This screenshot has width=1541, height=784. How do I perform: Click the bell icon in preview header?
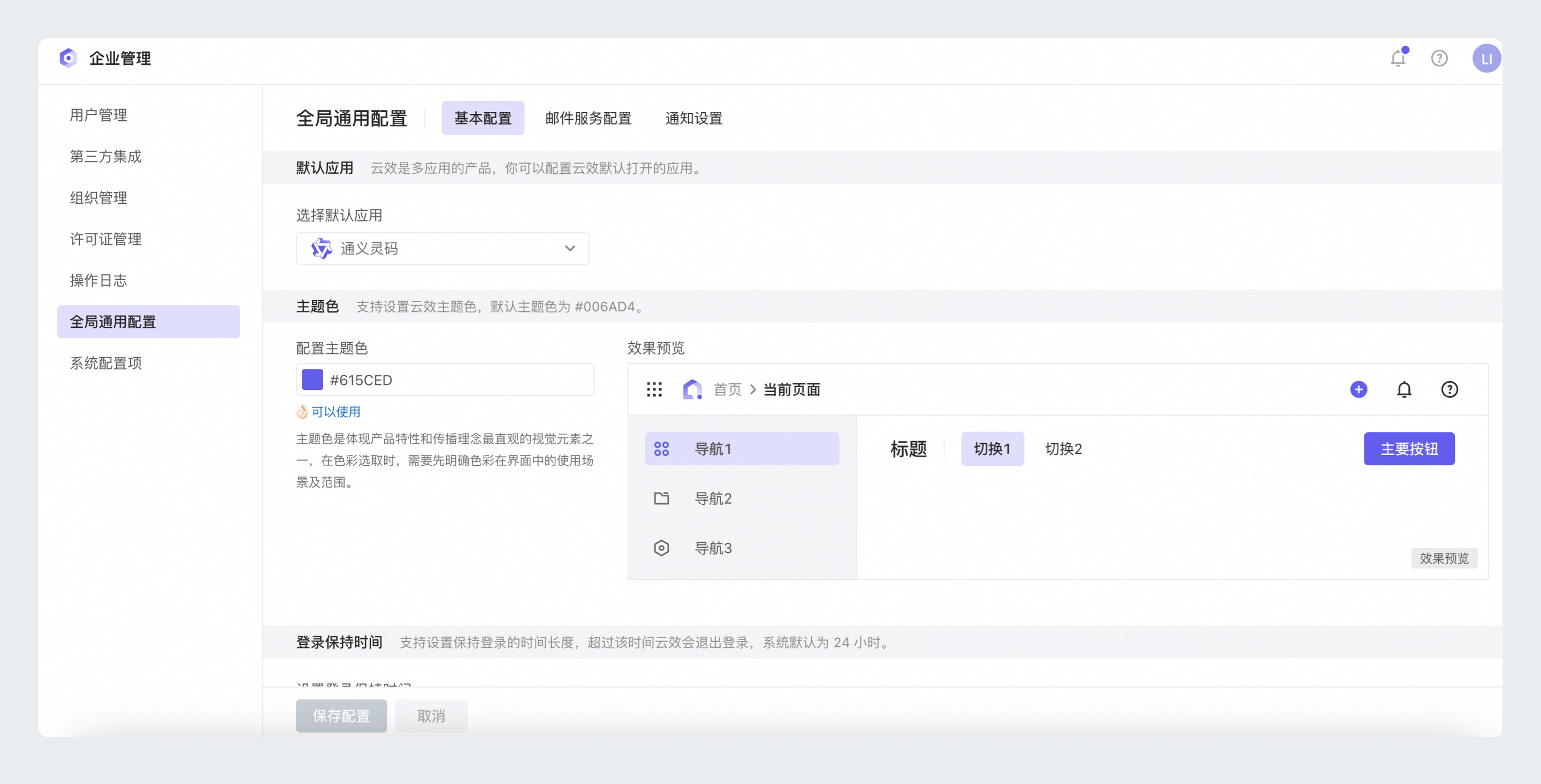[x=1404, y=389]
